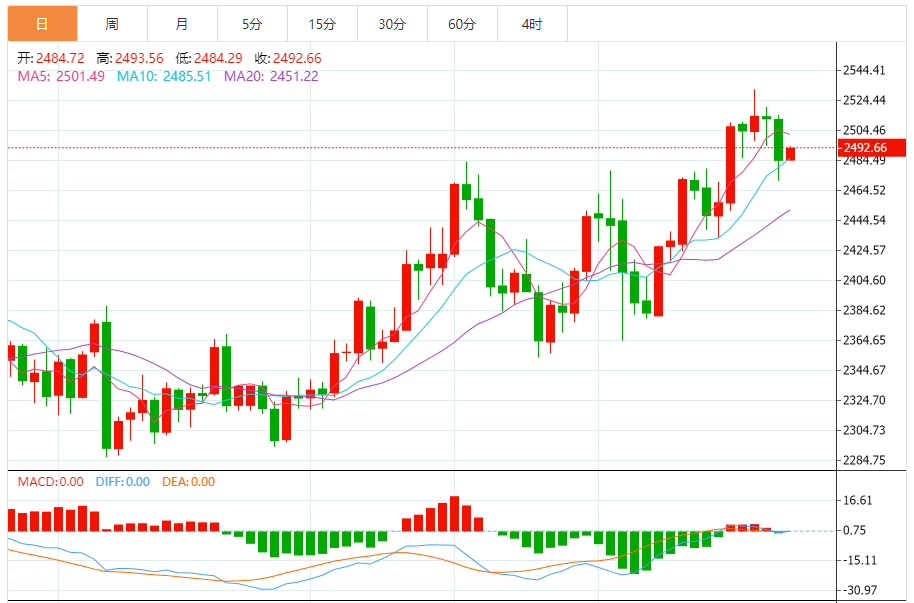Click the 2464.52 price axis label

pos(864,190)
